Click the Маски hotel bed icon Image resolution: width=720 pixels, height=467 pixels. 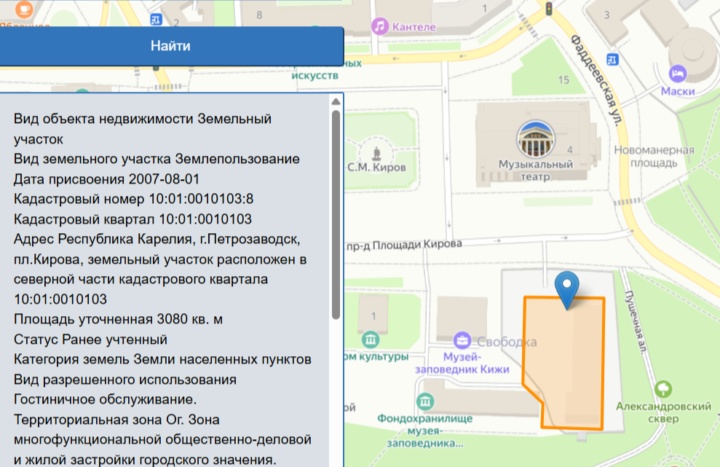coord(678,73)
